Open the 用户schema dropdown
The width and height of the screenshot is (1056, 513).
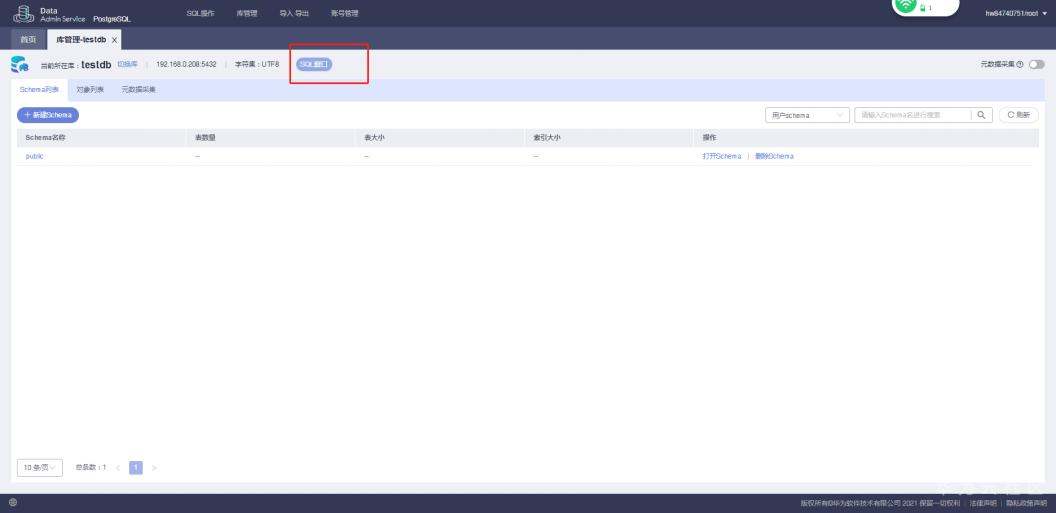(x=807, y=115)
